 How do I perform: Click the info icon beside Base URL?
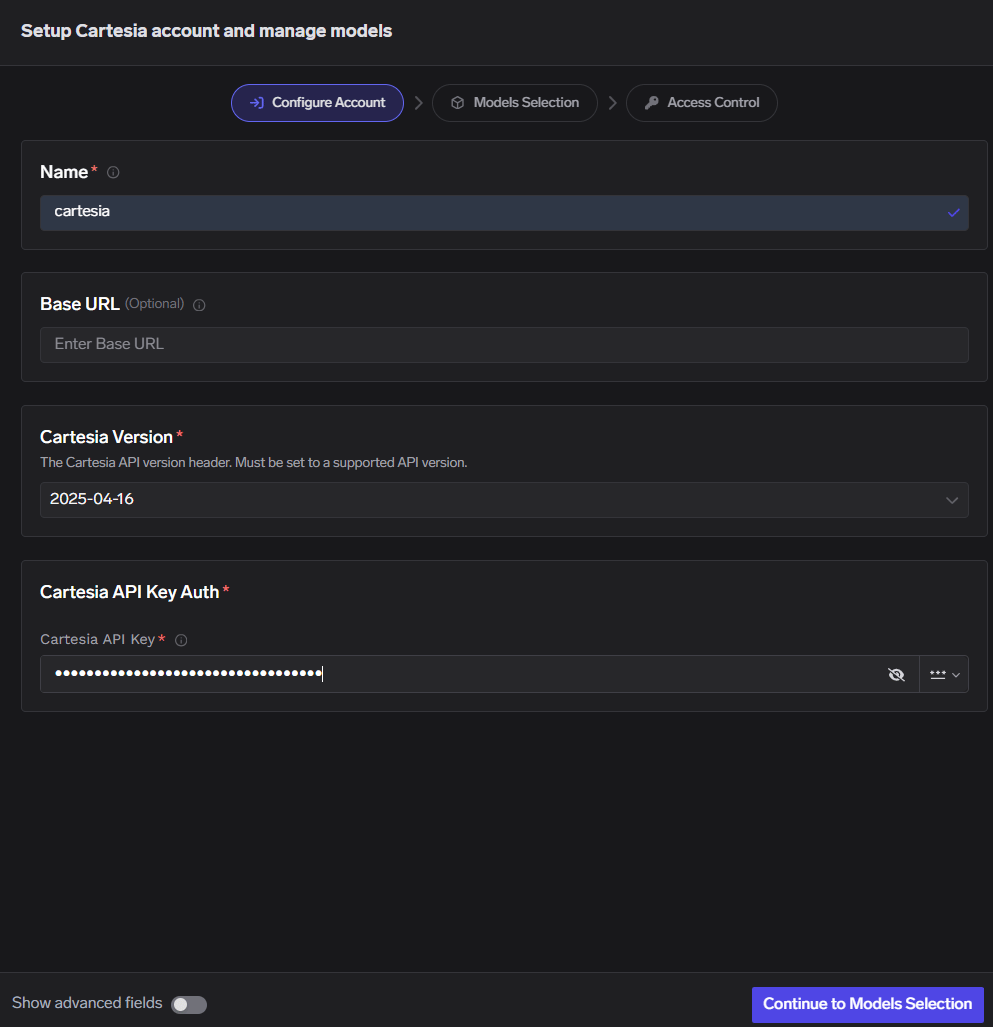[x=199, y=305]
